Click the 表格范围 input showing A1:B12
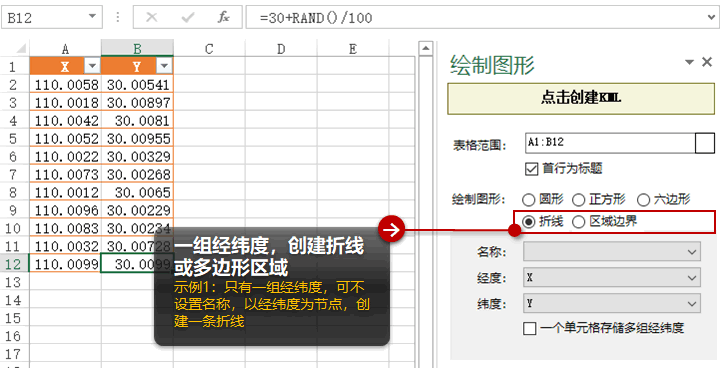Image resolution: width=720 pixels, height=368 pixels. click(x=610, y=143)
